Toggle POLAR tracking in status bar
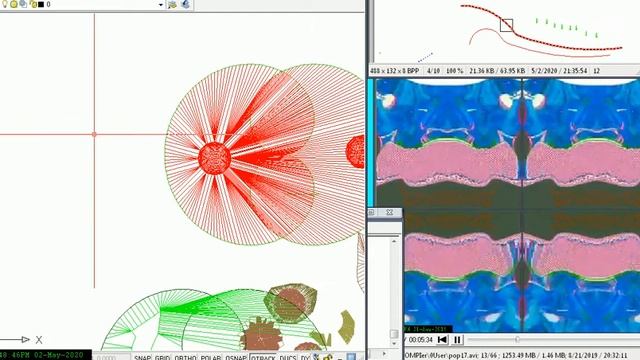This screenshot has width=640, height=360. pyautogui.click(x=211, y=357)
